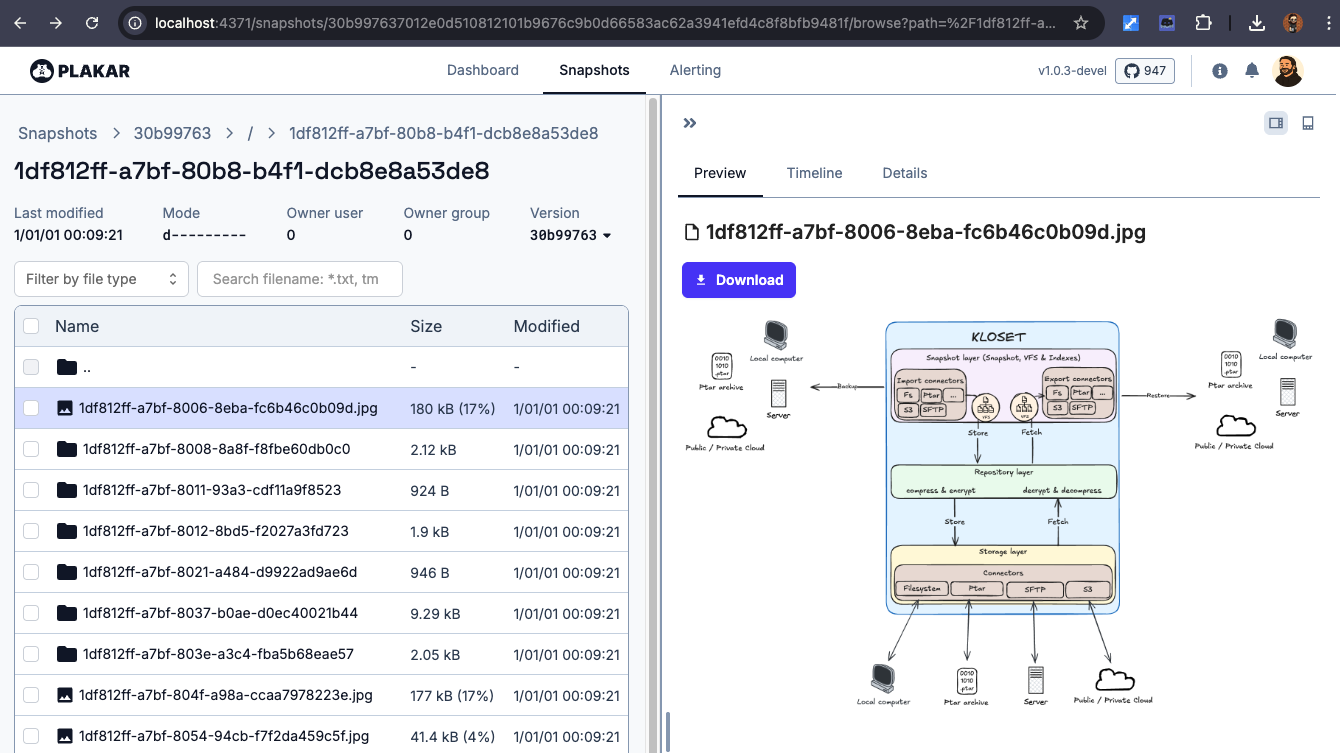Check the box for 1df812ff-a7bf-8006-8eba jpg file

click(31, 408)
